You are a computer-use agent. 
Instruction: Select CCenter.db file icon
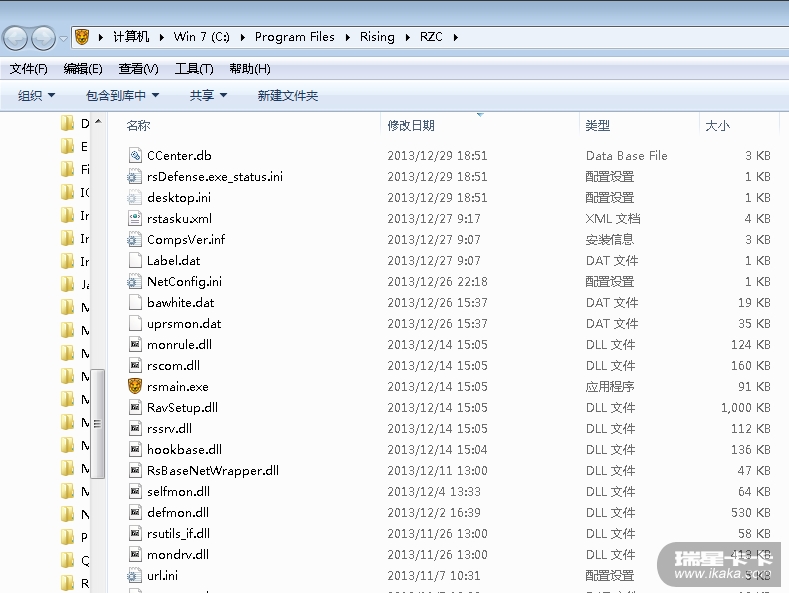pos(135,156)
